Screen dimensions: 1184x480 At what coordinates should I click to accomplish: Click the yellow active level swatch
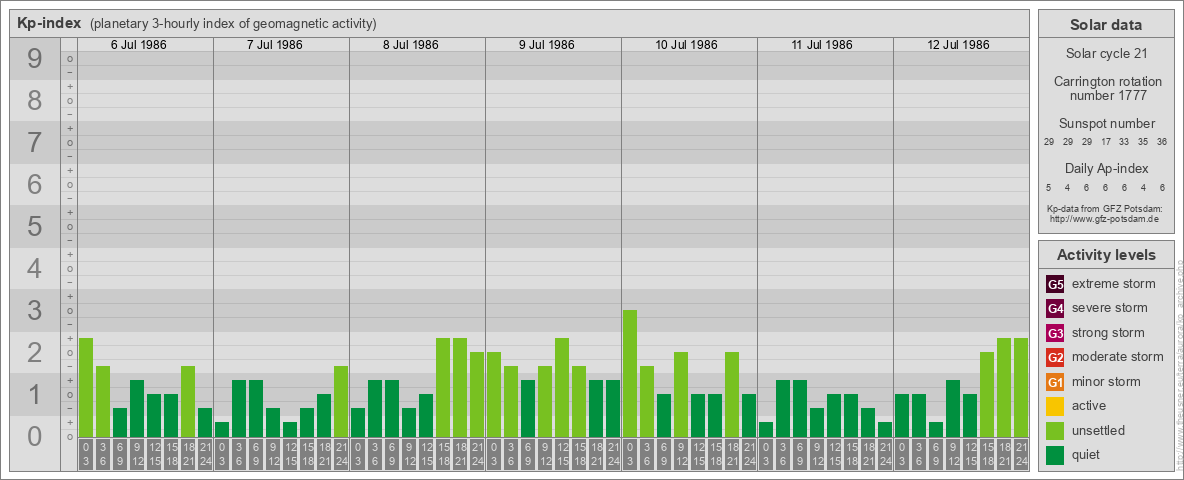tap(1055, 406)
